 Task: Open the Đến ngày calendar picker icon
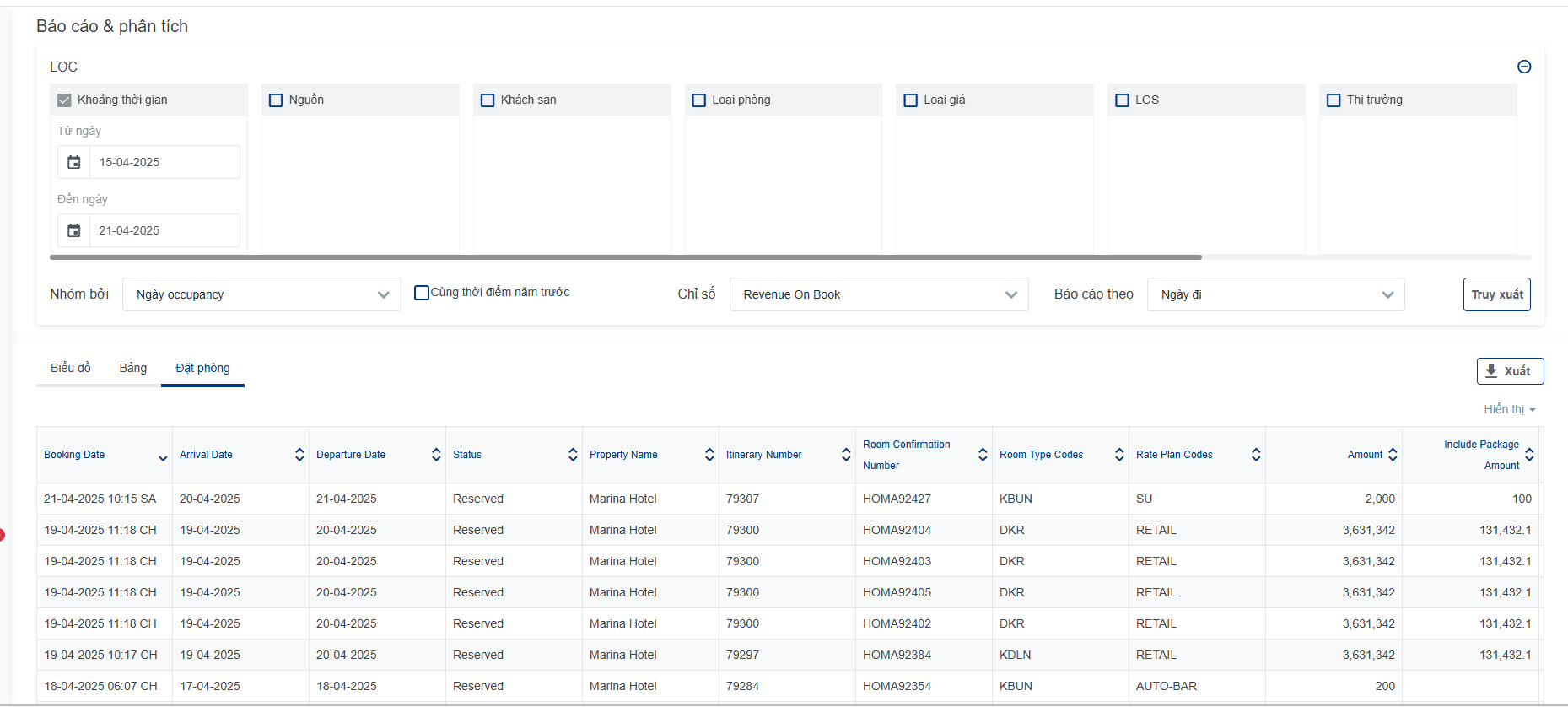pos(74,230)
